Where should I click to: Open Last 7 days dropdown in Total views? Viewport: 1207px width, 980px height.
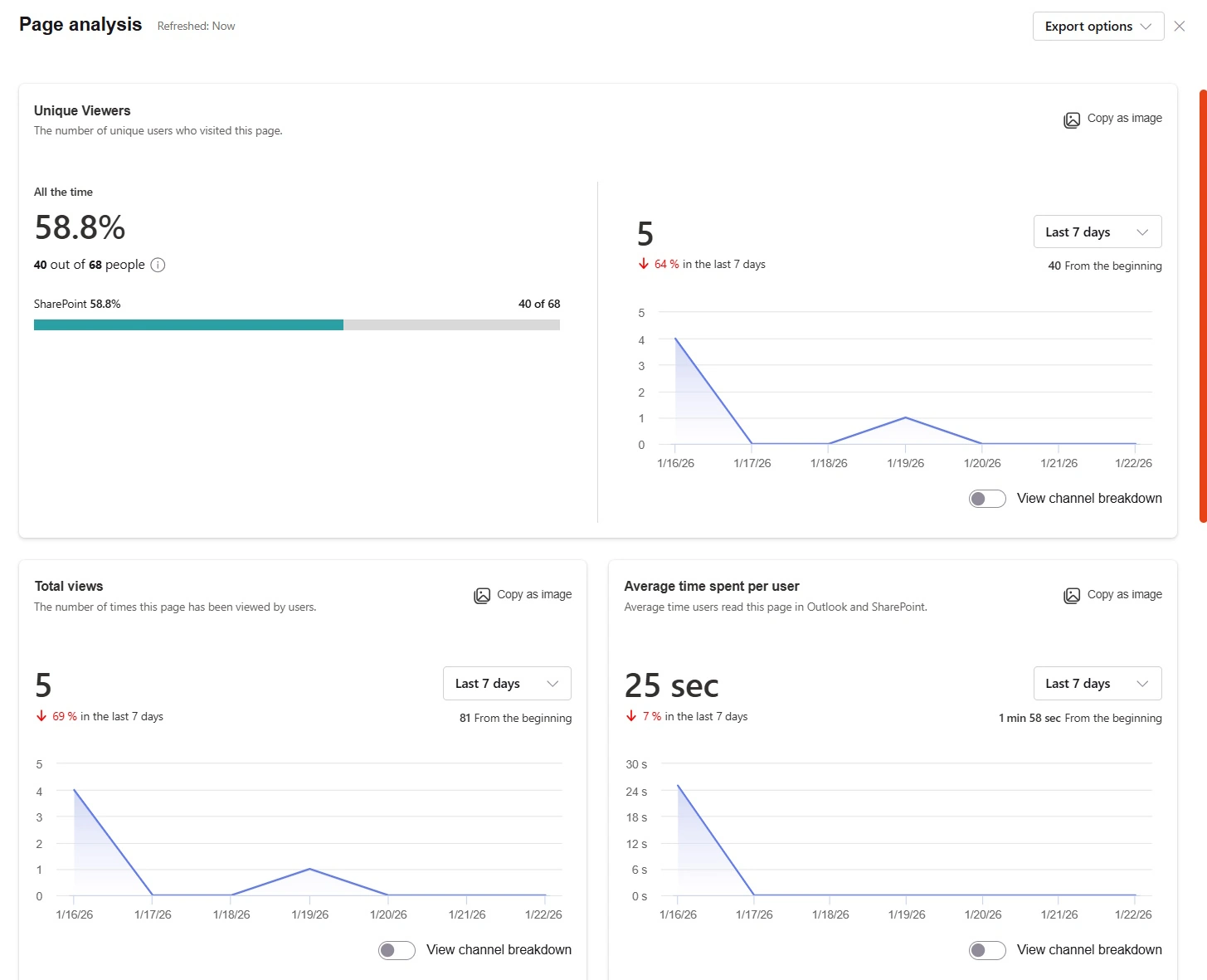click(507, 684)
